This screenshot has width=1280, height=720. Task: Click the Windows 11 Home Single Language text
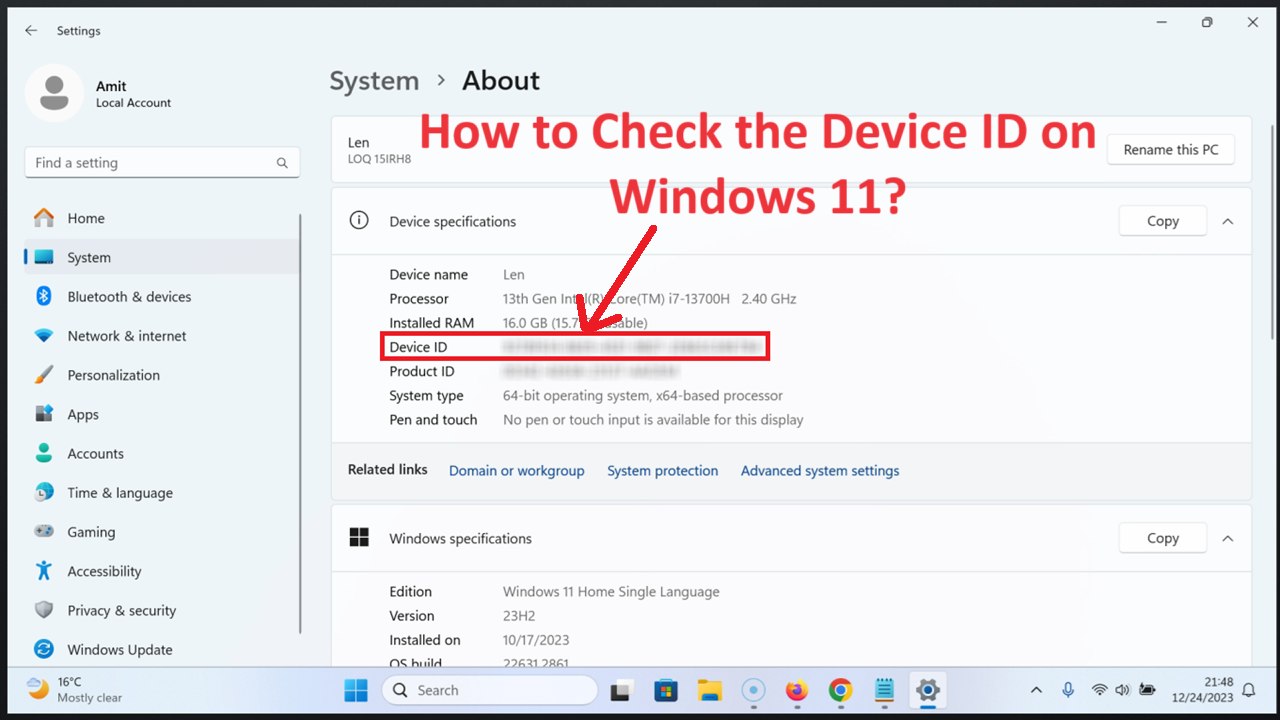pos(611,591)
